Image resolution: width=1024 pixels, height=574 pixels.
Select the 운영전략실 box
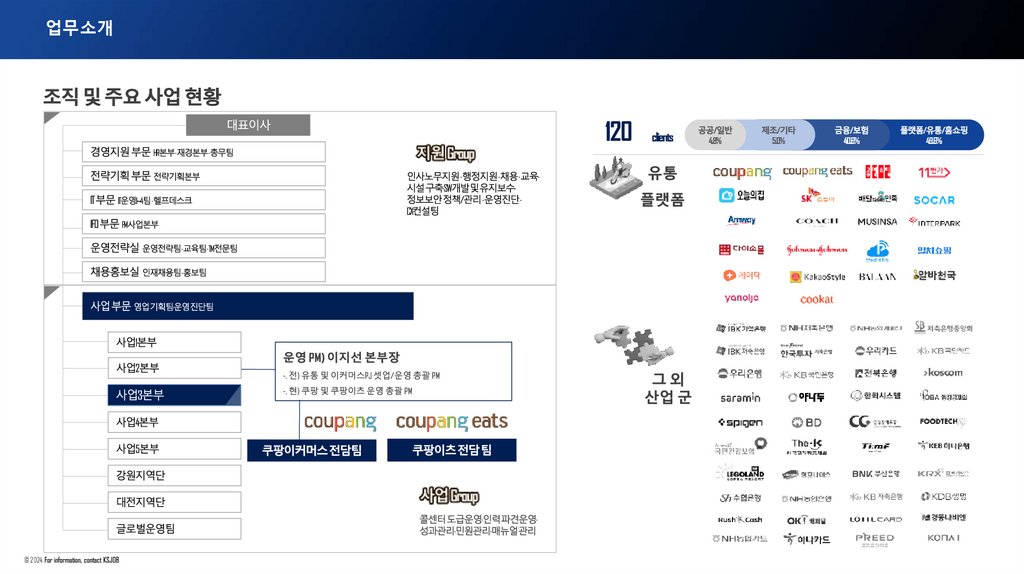coord(204,247)
